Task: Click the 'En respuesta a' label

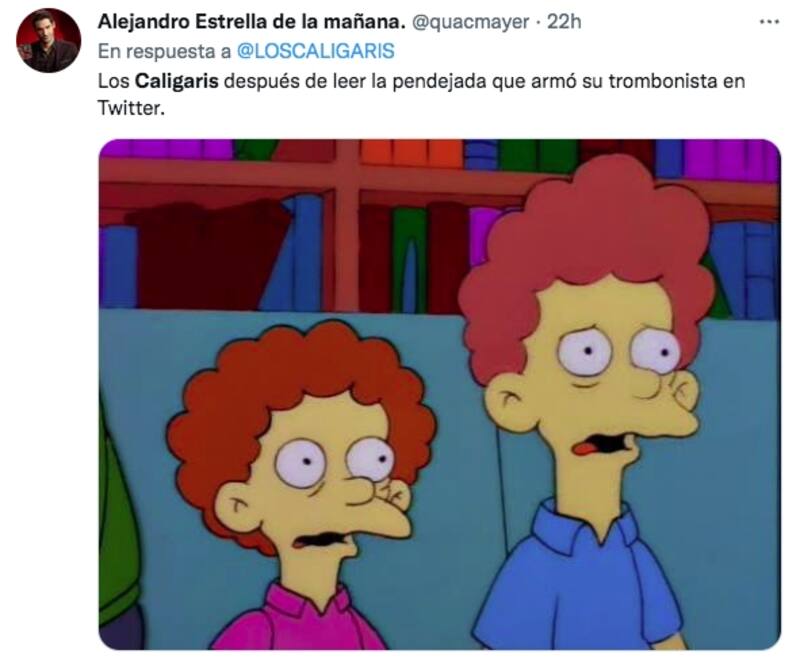Action: [x=164, y=51]
